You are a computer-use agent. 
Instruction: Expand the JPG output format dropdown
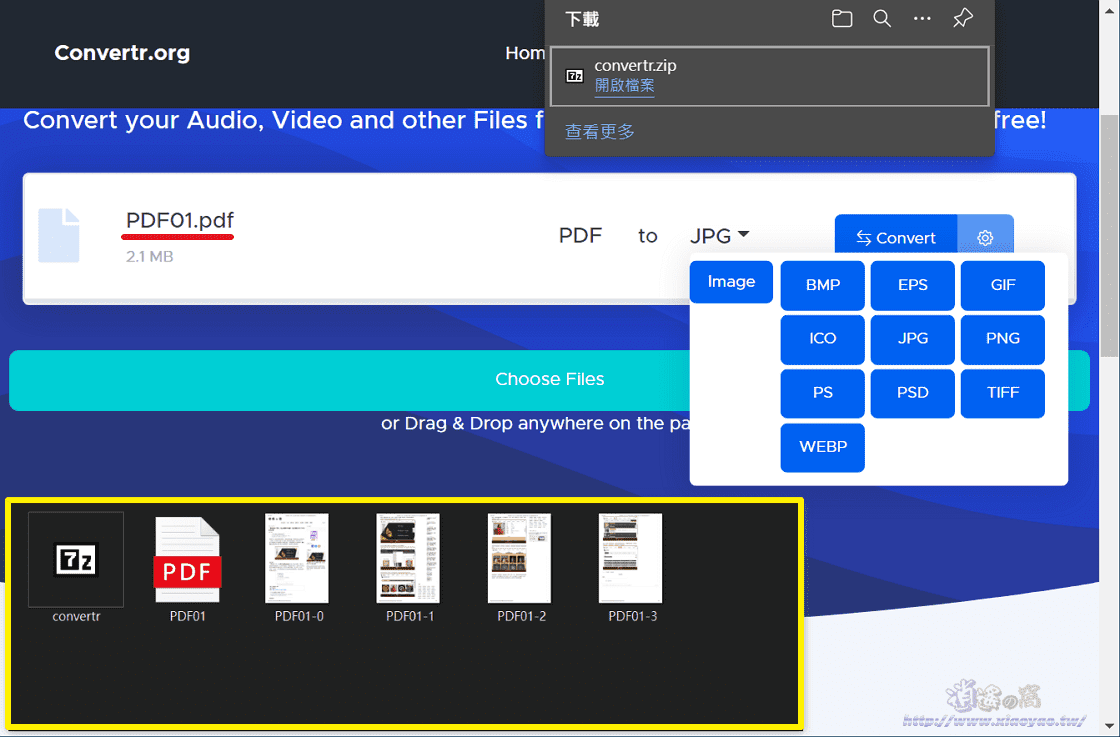tap(720, 236)
